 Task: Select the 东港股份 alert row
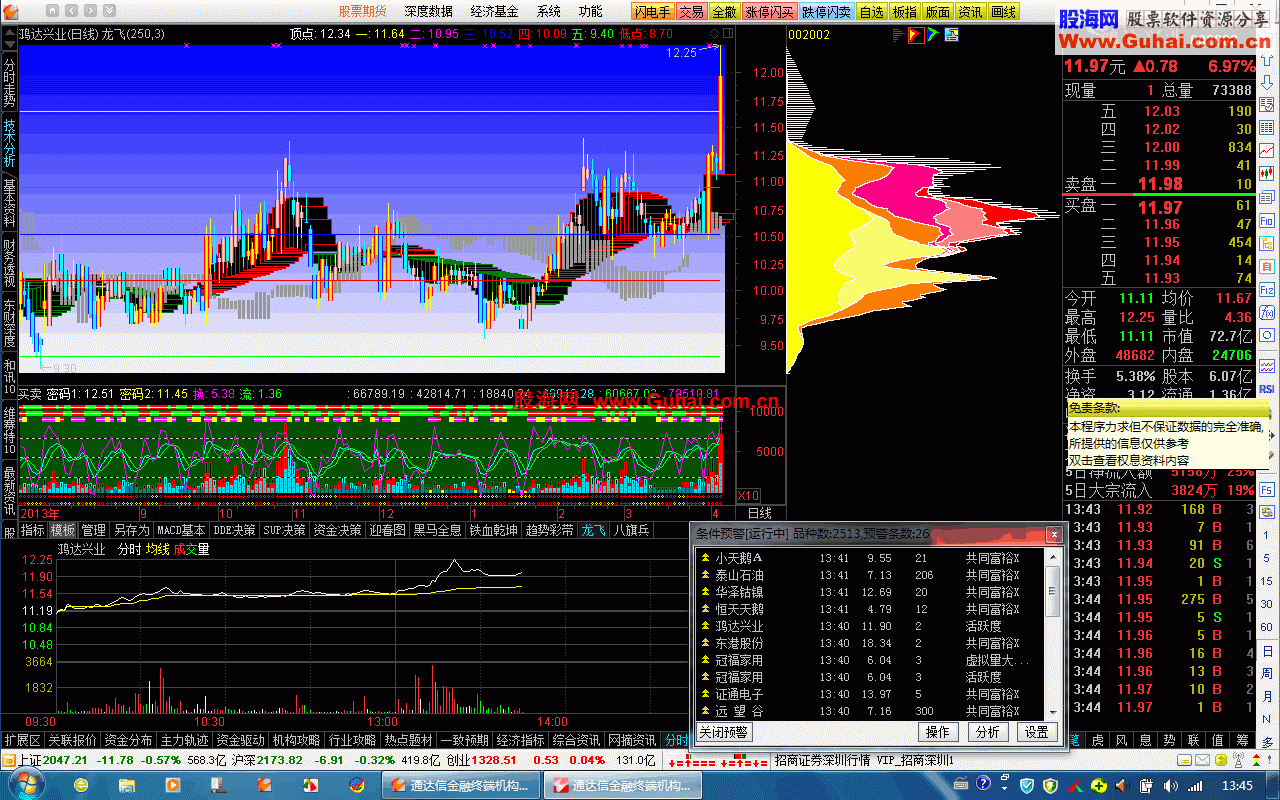pos(870,643)
